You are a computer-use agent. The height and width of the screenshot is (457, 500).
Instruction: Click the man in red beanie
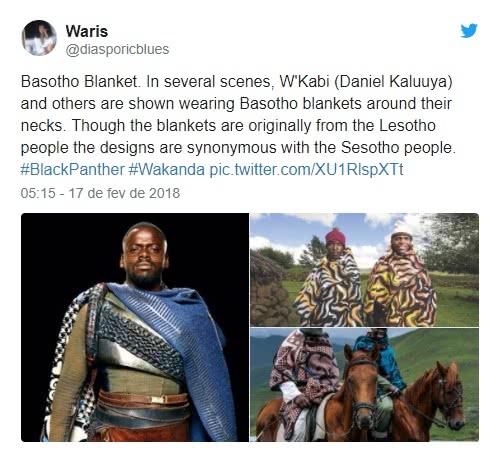point(330,278)
